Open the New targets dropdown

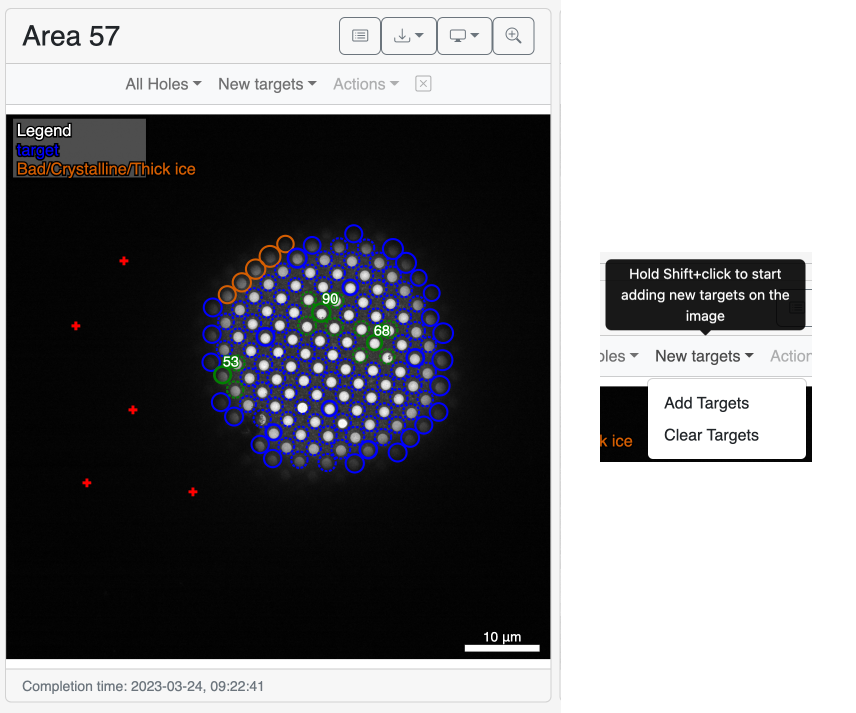tap(266, 84)
